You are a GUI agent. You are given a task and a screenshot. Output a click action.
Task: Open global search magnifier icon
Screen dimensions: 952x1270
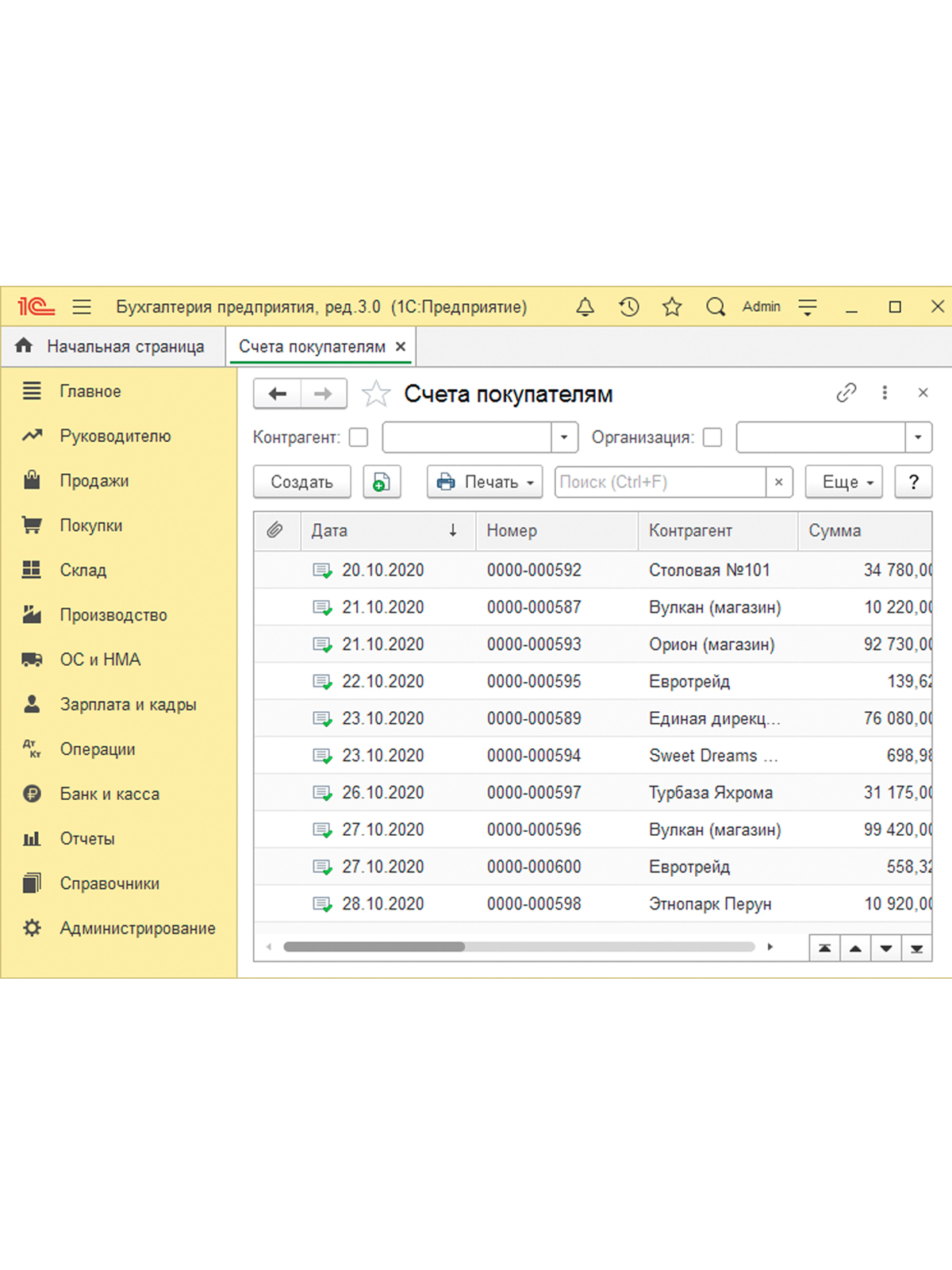pos(716,306)
